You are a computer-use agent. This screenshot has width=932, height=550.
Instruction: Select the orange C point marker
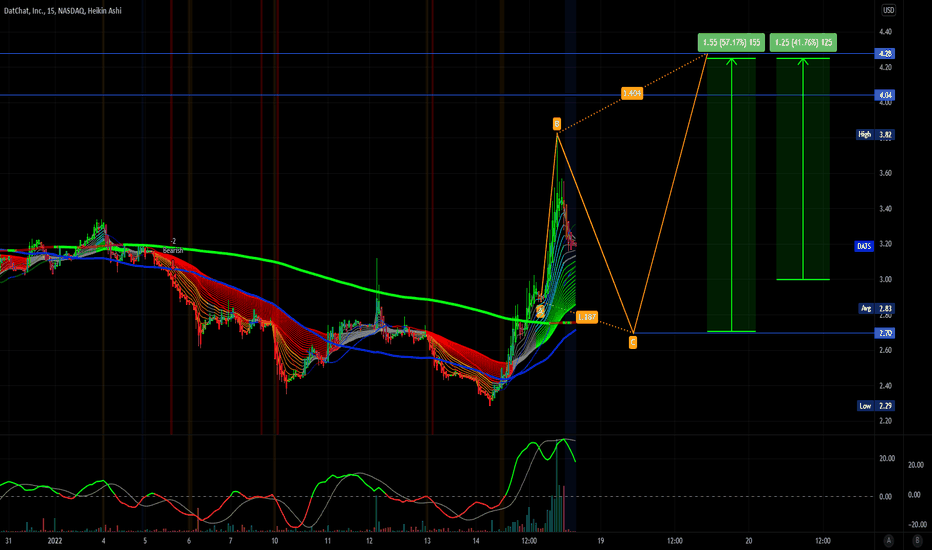pos(632,342)
